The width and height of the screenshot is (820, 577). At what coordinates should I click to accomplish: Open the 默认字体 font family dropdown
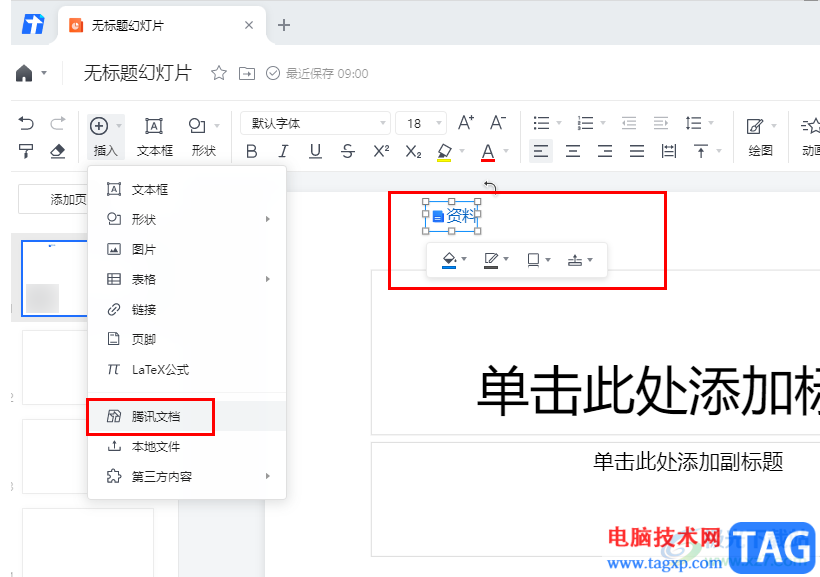(315, 123)
